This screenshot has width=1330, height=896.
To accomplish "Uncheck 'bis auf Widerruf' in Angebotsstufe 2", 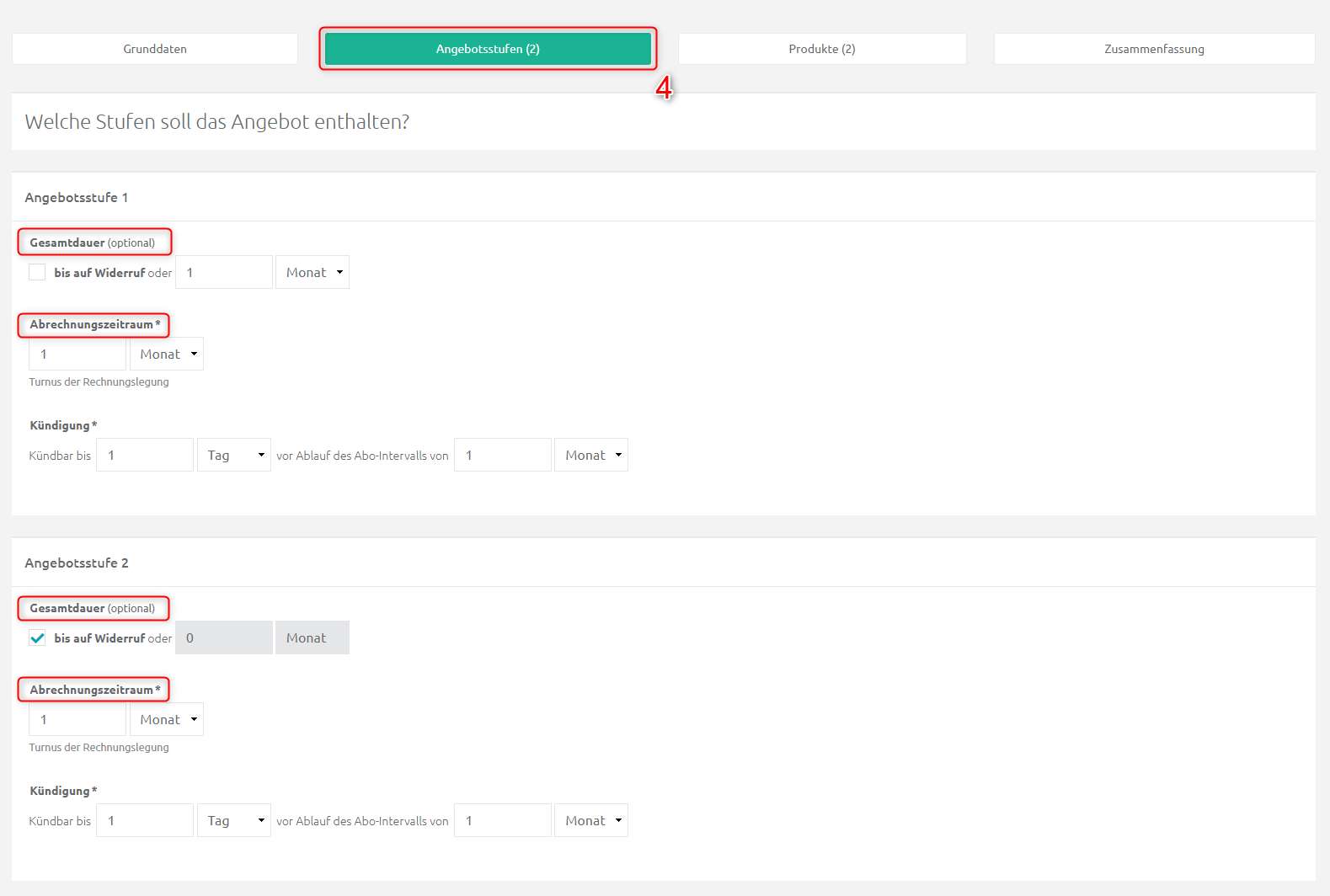I will 37,637.
